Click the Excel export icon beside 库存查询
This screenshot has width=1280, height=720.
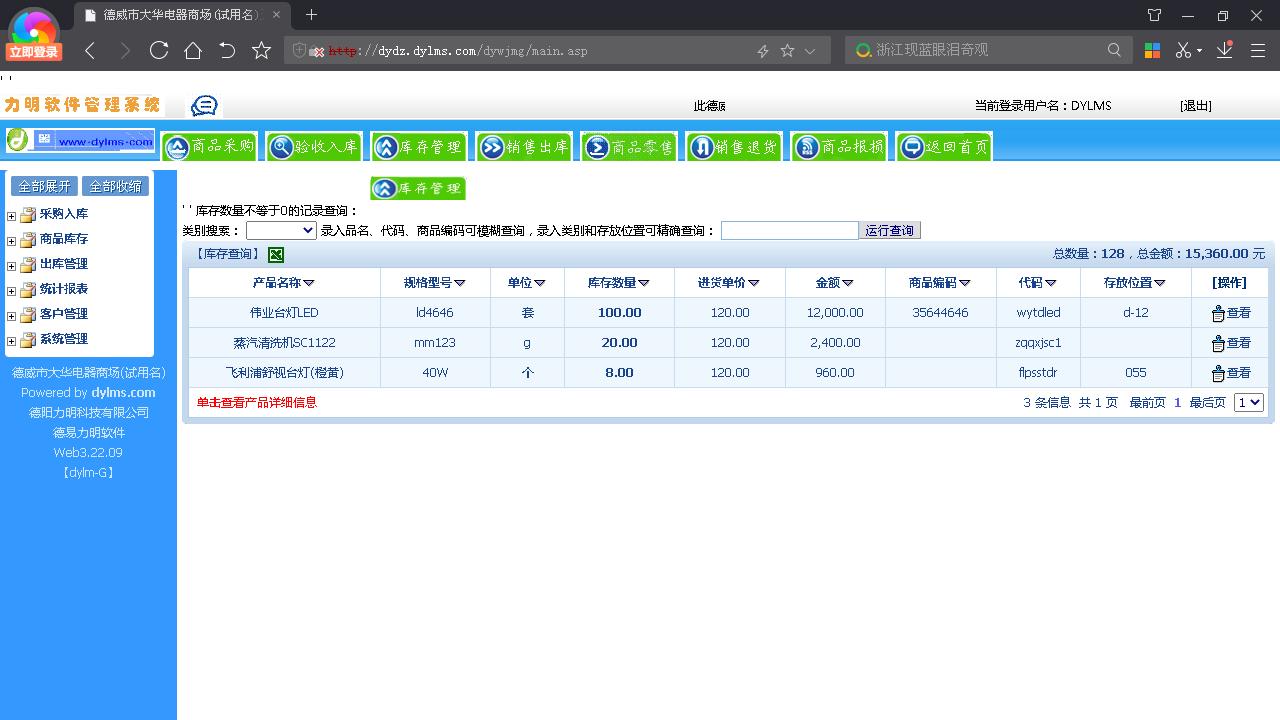click(x=276, y=255)
